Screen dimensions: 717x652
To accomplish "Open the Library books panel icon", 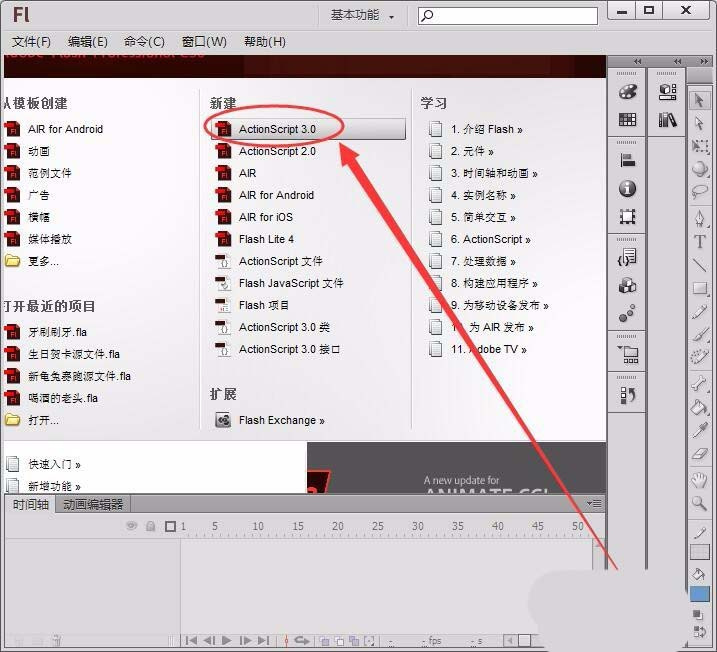I will (668, 120).
